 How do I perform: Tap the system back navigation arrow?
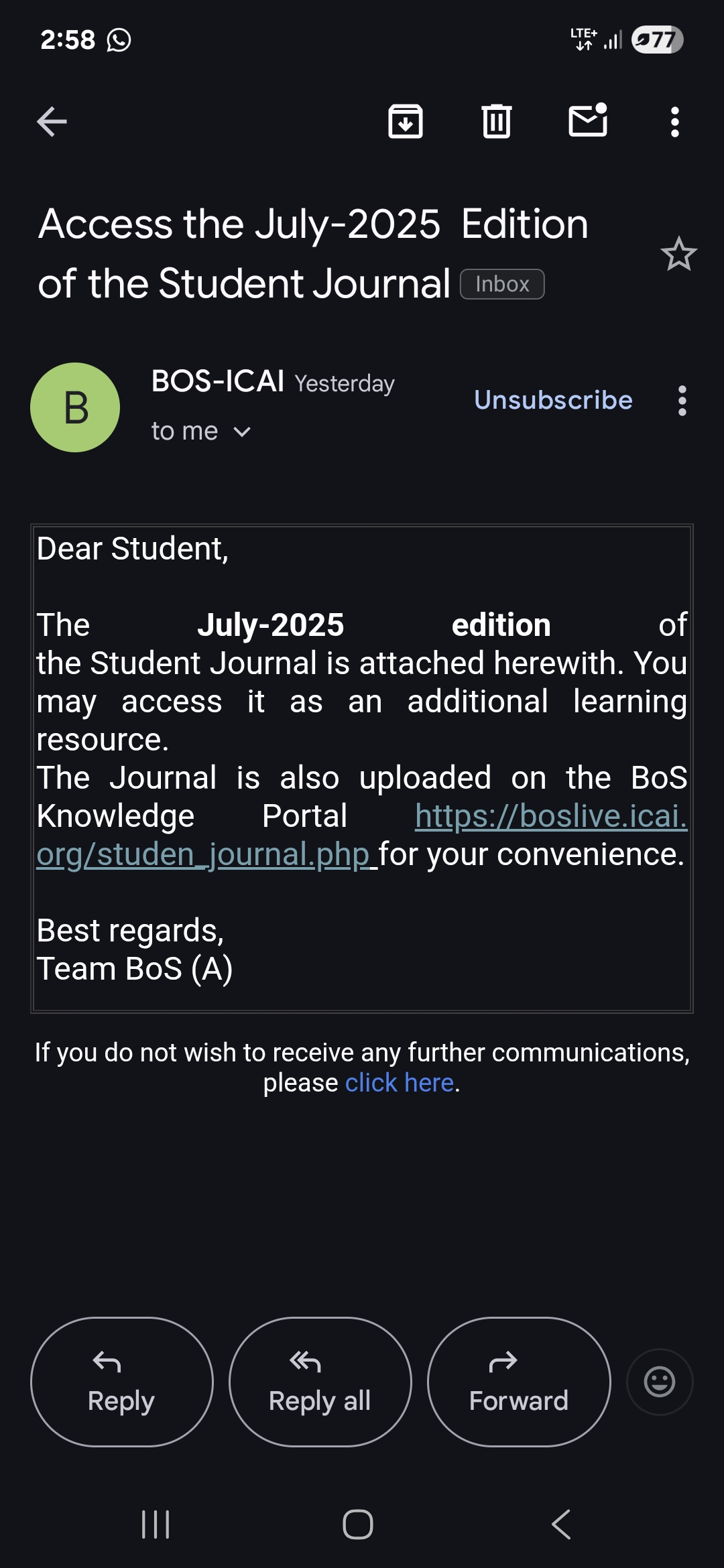click(561, 1524)
